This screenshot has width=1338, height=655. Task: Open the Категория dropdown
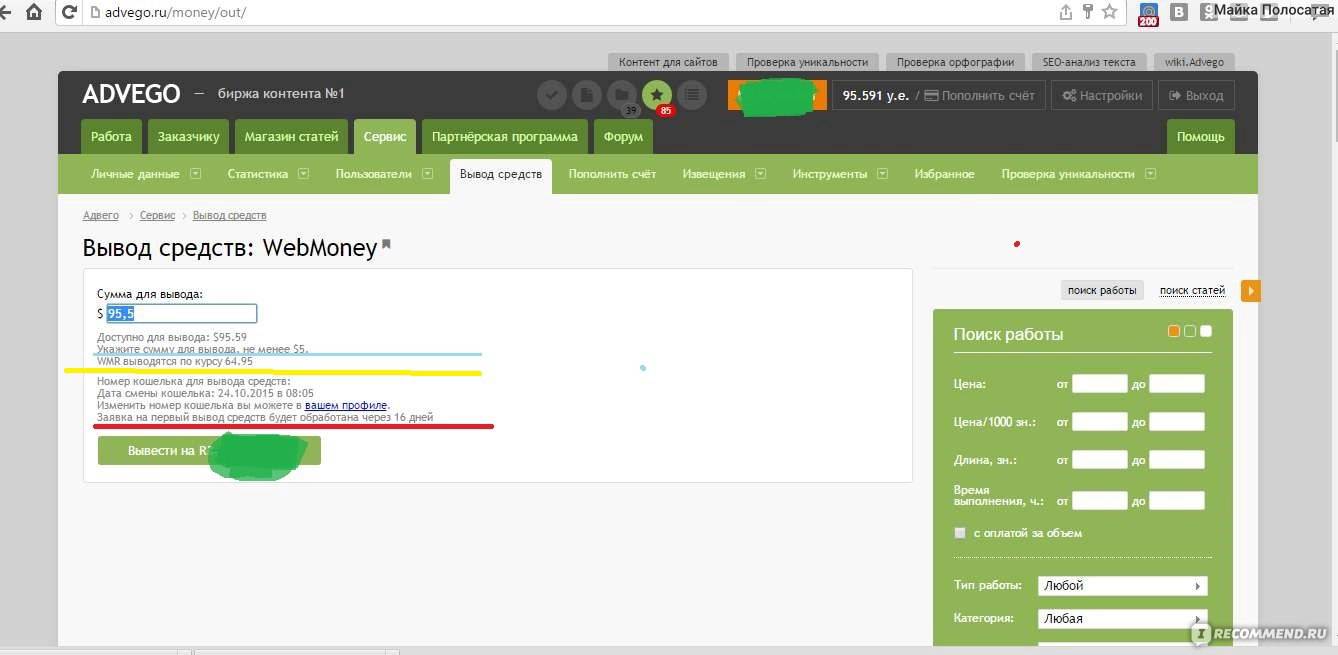pos(1123,619)
